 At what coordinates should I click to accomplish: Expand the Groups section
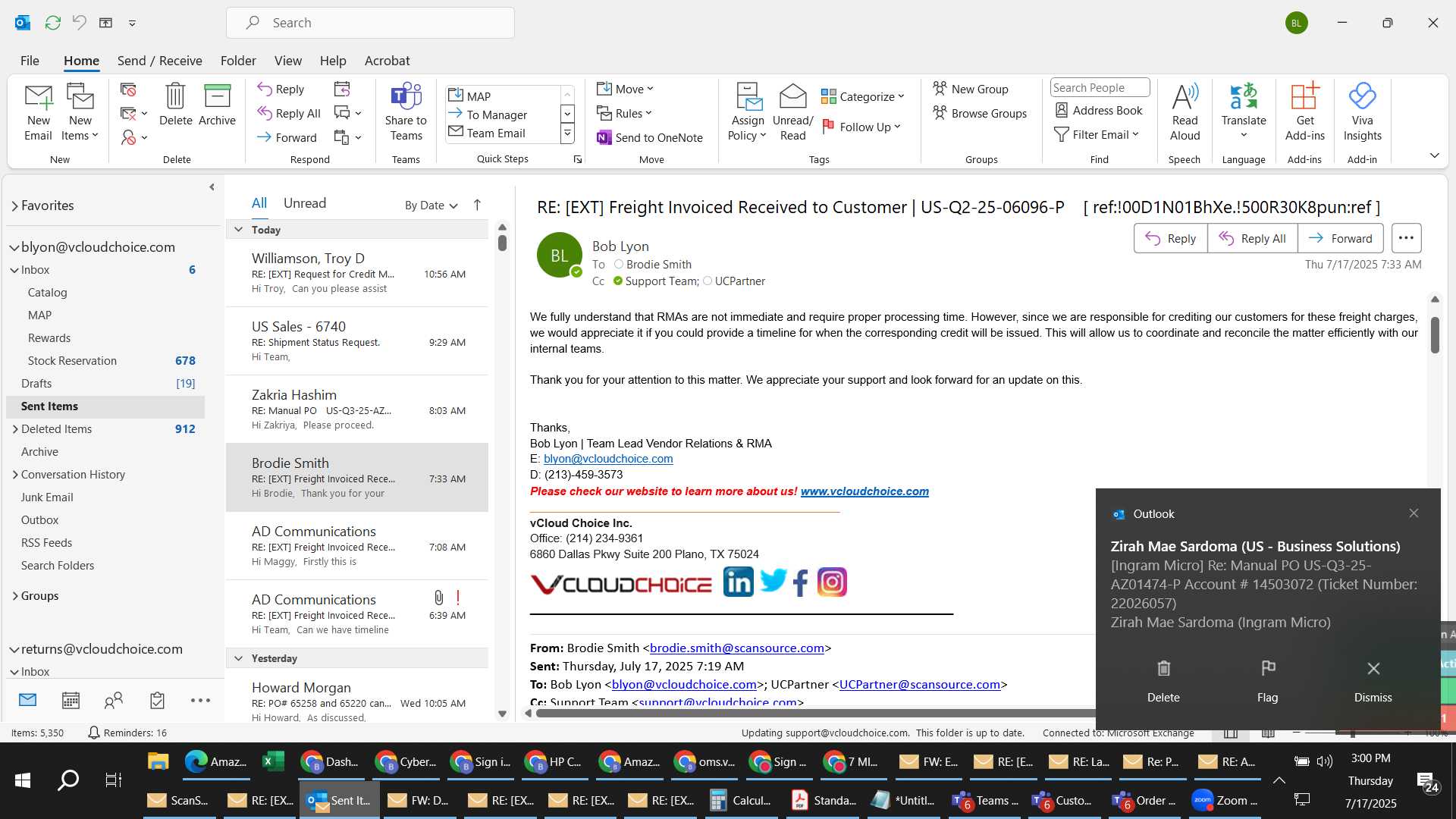(x=15, y=596)
